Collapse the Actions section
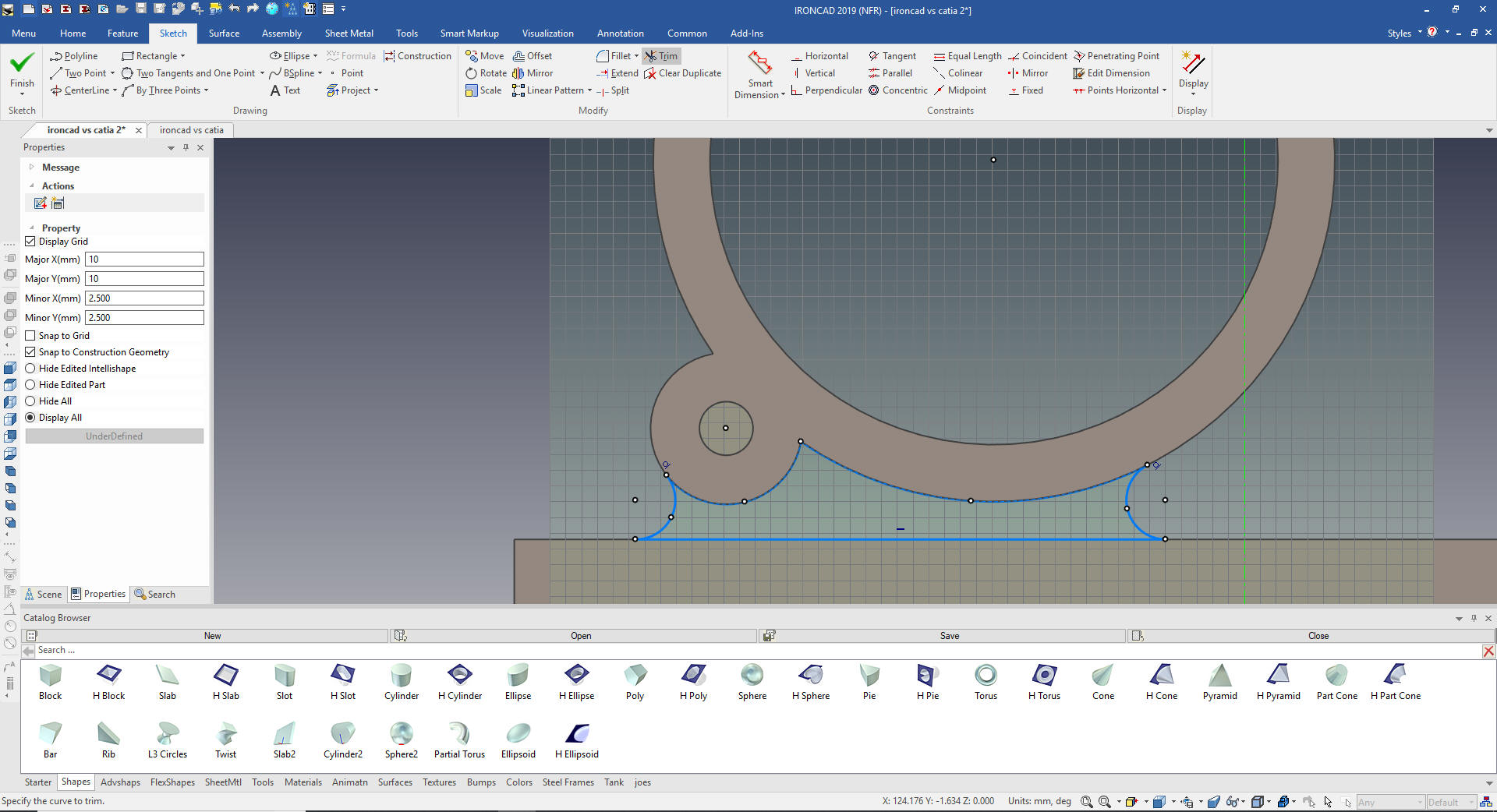 [x=31, y=185]
